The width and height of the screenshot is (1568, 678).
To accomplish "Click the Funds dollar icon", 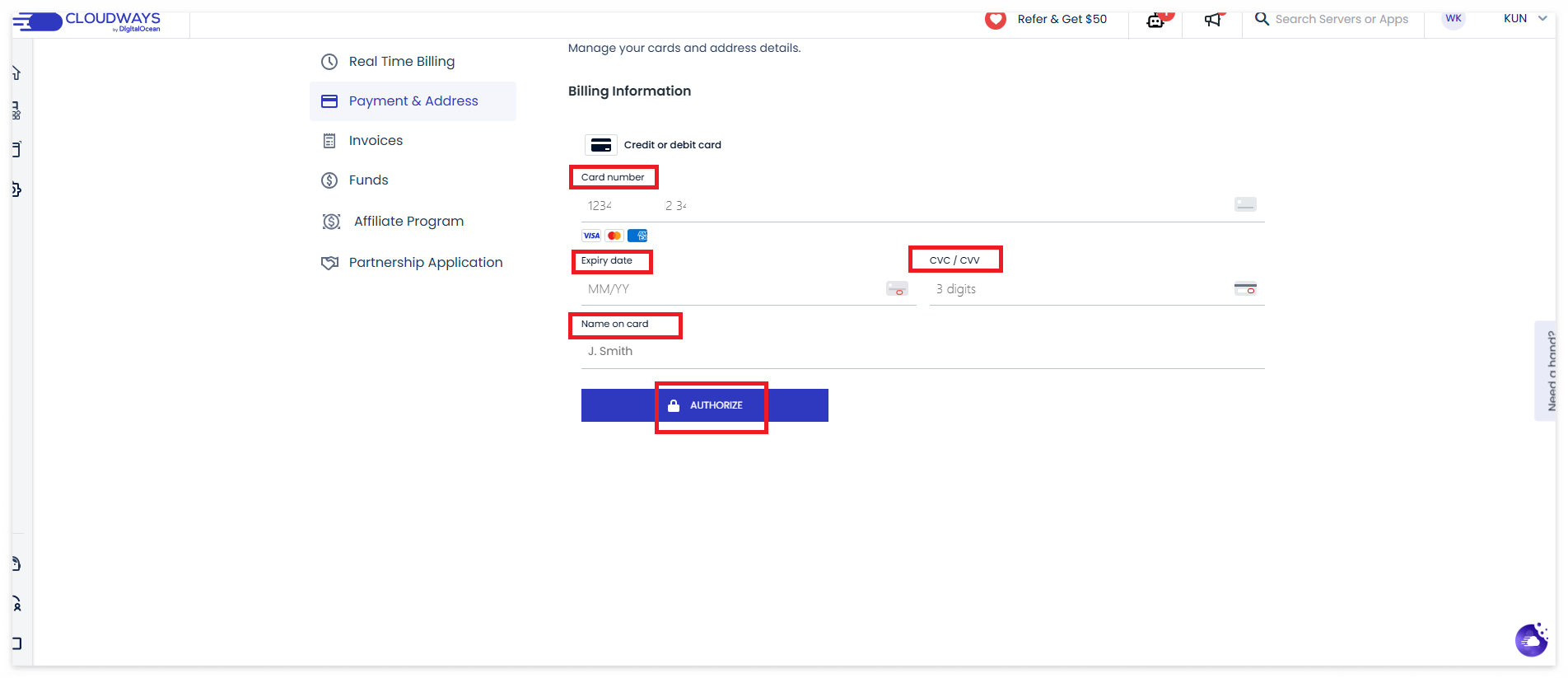I will pos(329,180).
